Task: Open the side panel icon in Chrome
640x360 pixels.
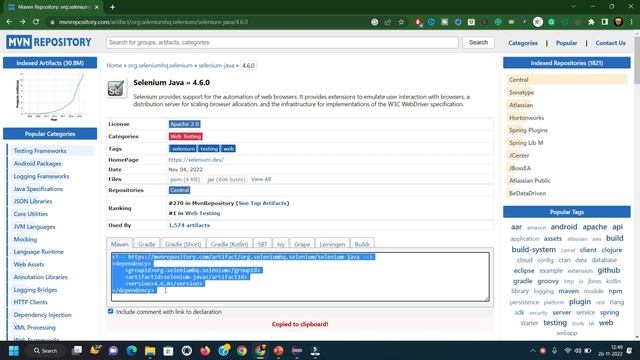Action: pyautogui.click(x=604, y=22)
